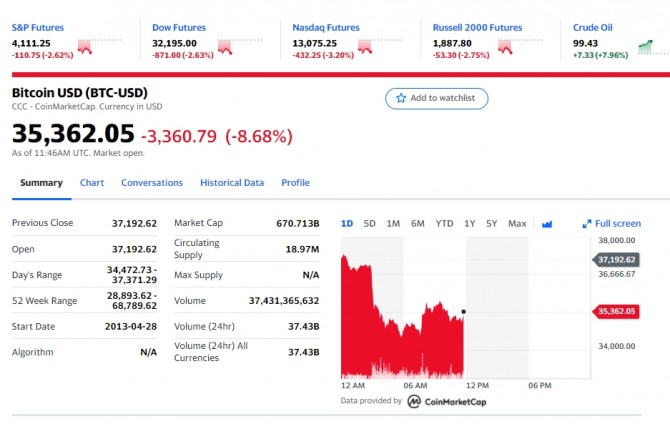The width and height of the screenshot is (670, 424).
Task: Open the S&P Futures quote link
Action: pyautogui.click(x=39, y=28)
